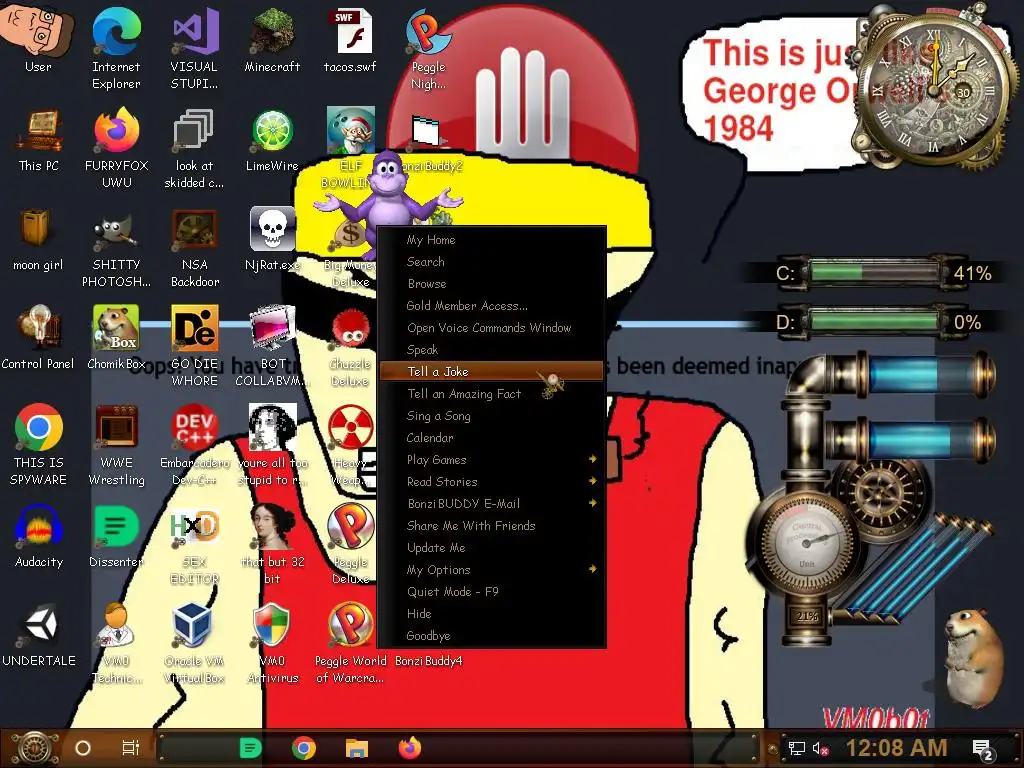1024x768 pixels.
Task: Choose Share Me With Friends entry
Action: [x=491, y=526]
